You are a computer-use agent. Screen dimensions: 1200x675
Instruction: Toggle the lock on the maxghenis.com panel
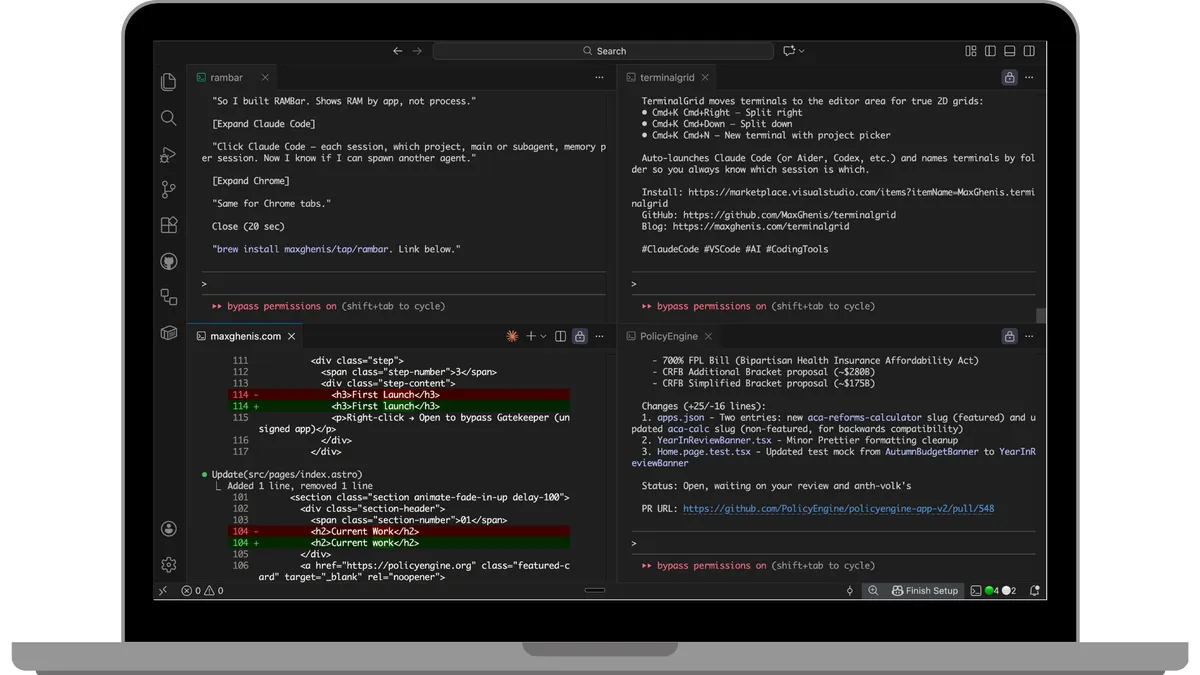[579, 336]
